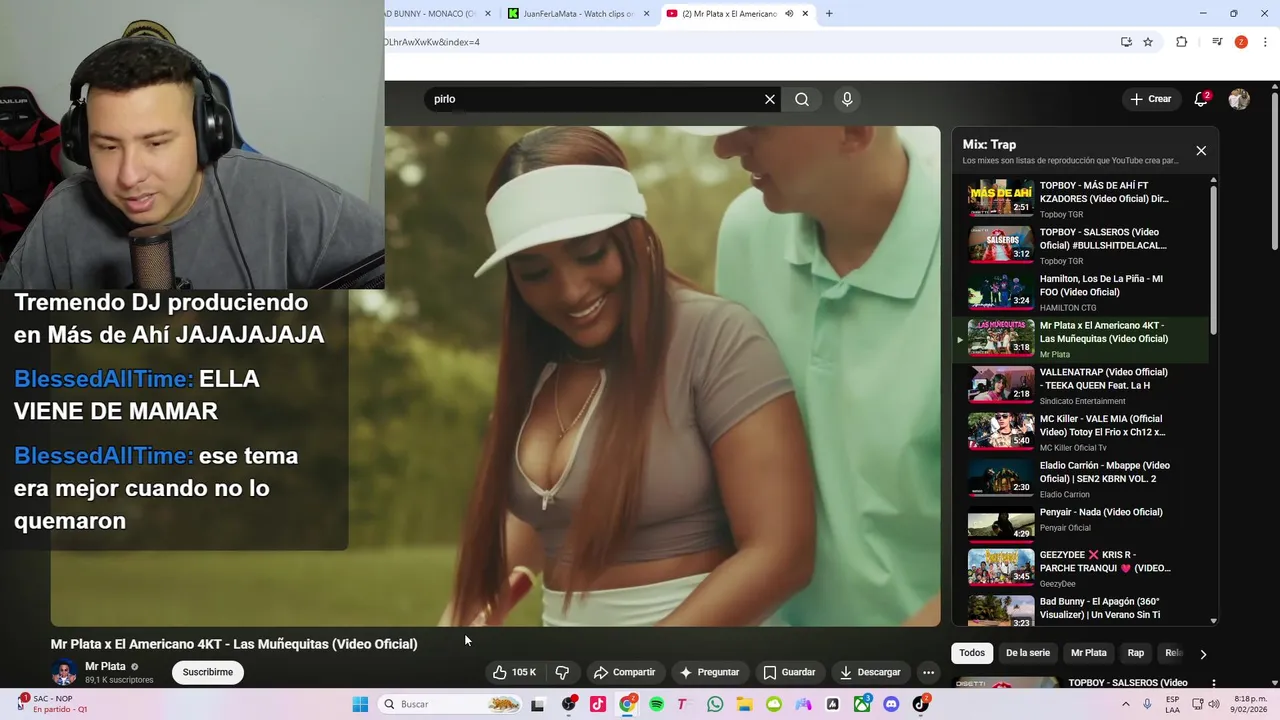Open a new browser tab
Image resolution: width=1280 pixels, height=720 pixels.
pos(829,14)
